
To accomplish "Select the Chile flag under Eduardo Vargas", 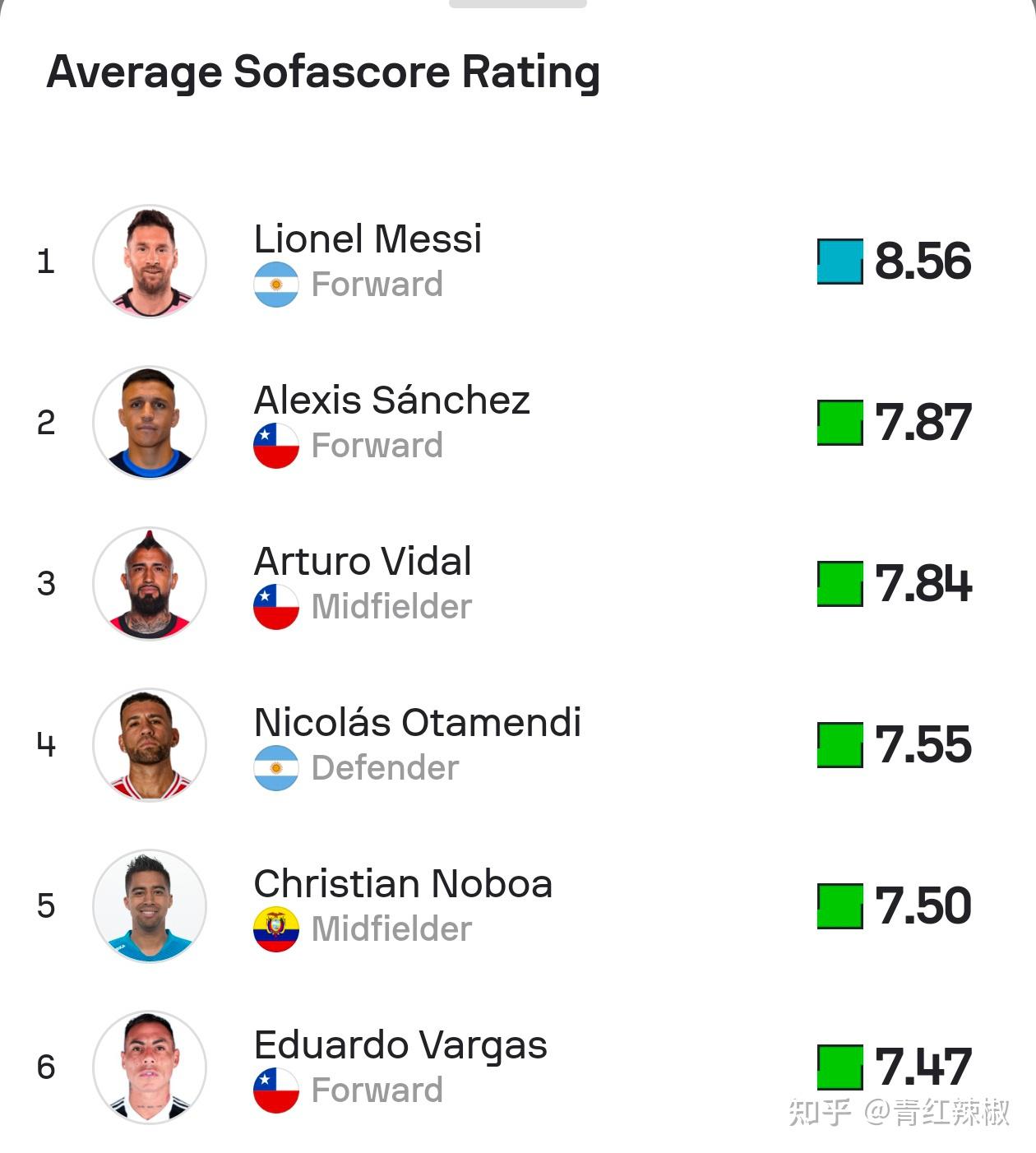I will [276, 1090].
